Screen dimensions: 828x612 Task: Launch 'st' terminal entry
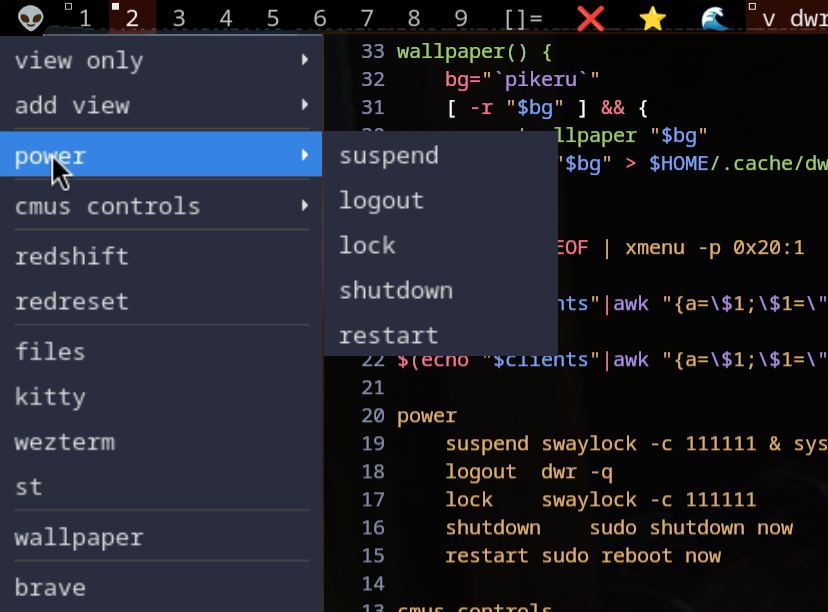click(161, 486)
